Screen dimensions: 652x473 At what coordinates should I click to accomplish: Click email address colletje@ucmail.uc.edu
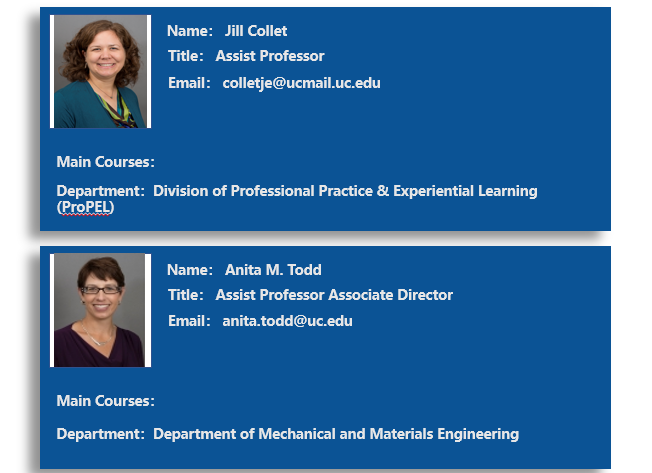point(301,83)
